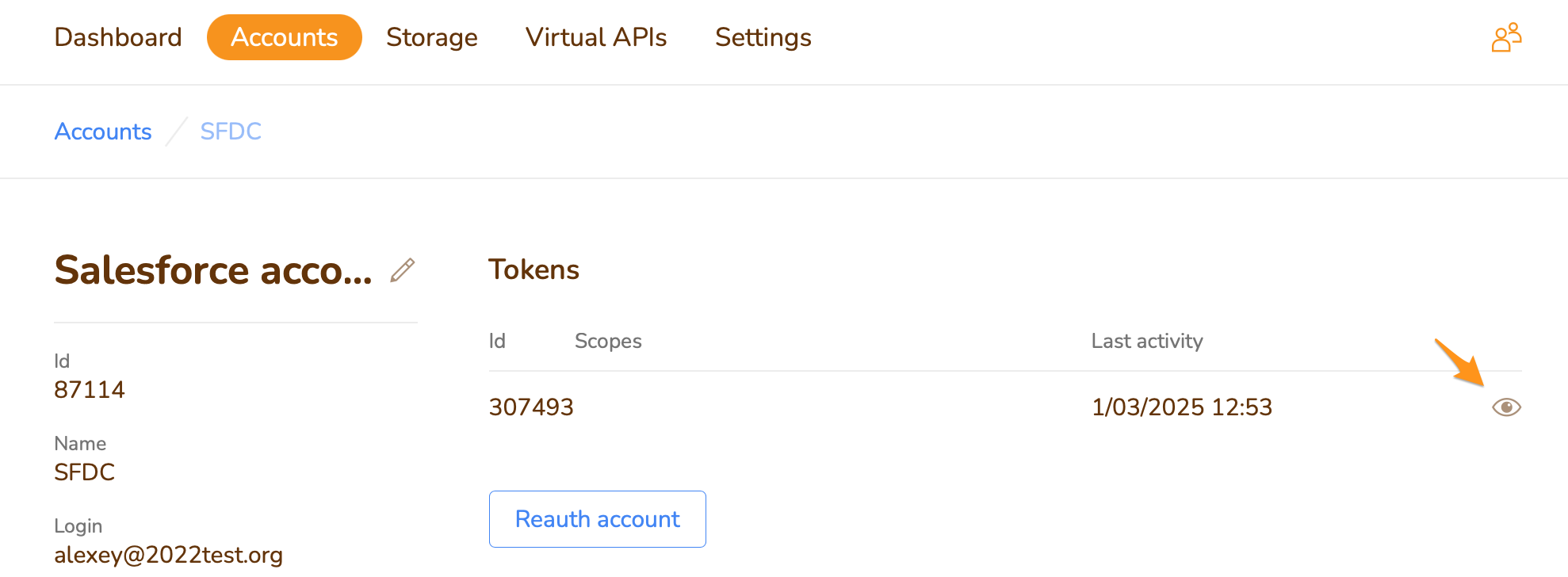Open the Dashboard tab
Image resolution: width=1568 pixels, height=577 pixels.
(118, 37)
